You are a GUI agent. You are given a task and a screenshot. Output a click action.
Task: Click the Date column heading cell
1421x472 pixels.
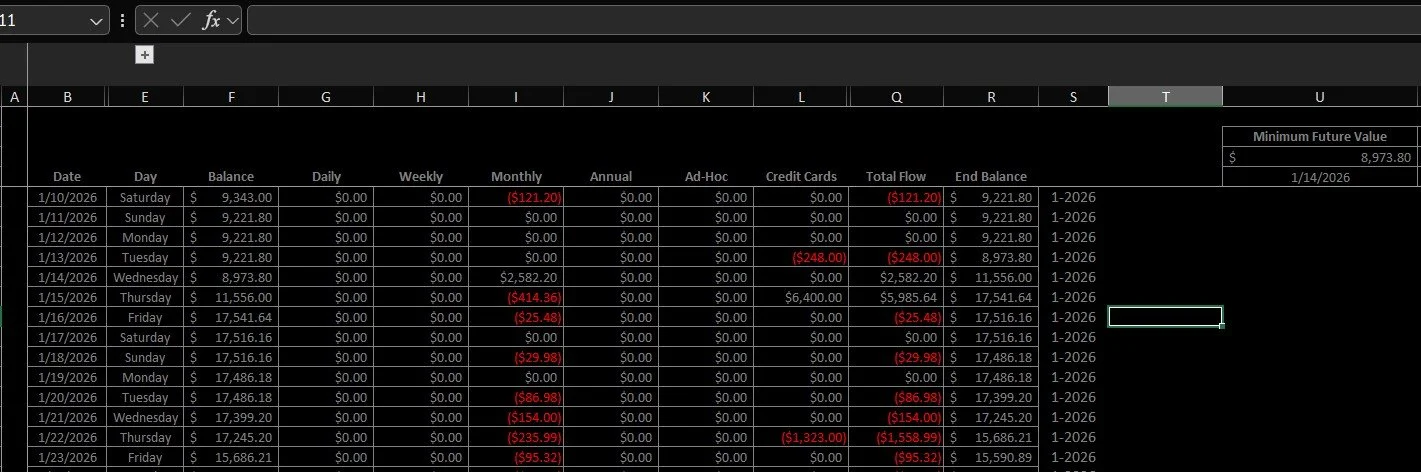[67, 177]
